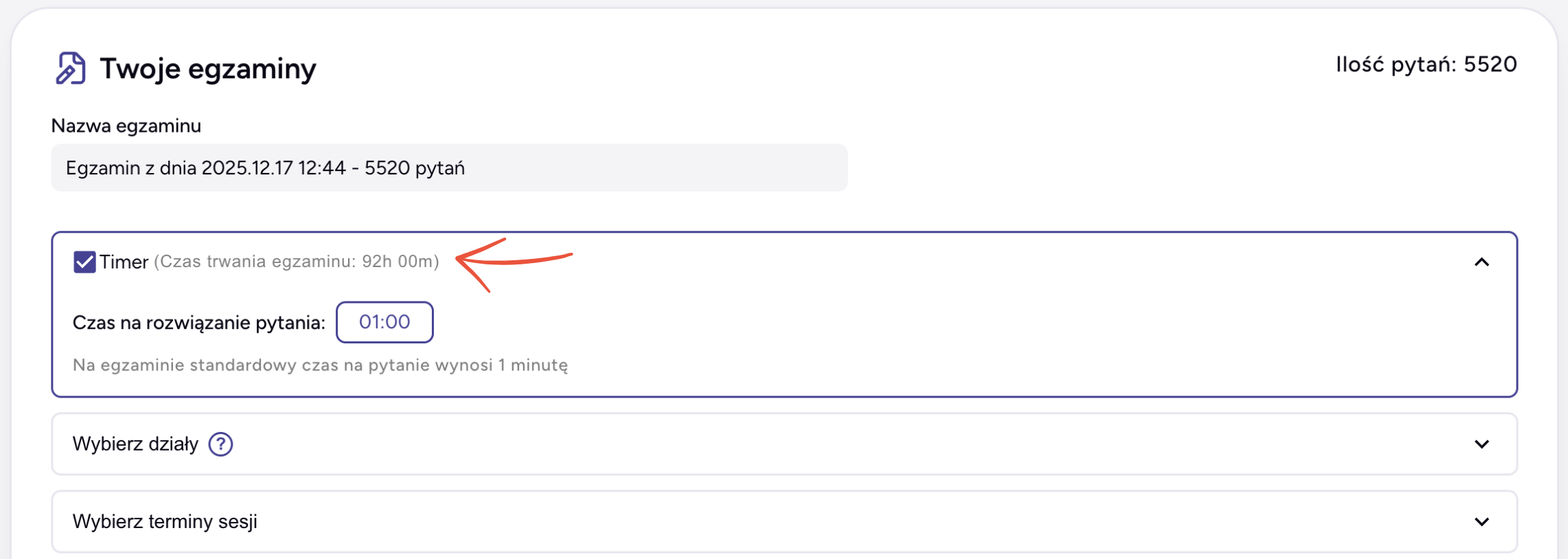The image size is (1568, 559).
Task: Collapse the Timer section with the up chevron
Action: (x=1481, y=262)
